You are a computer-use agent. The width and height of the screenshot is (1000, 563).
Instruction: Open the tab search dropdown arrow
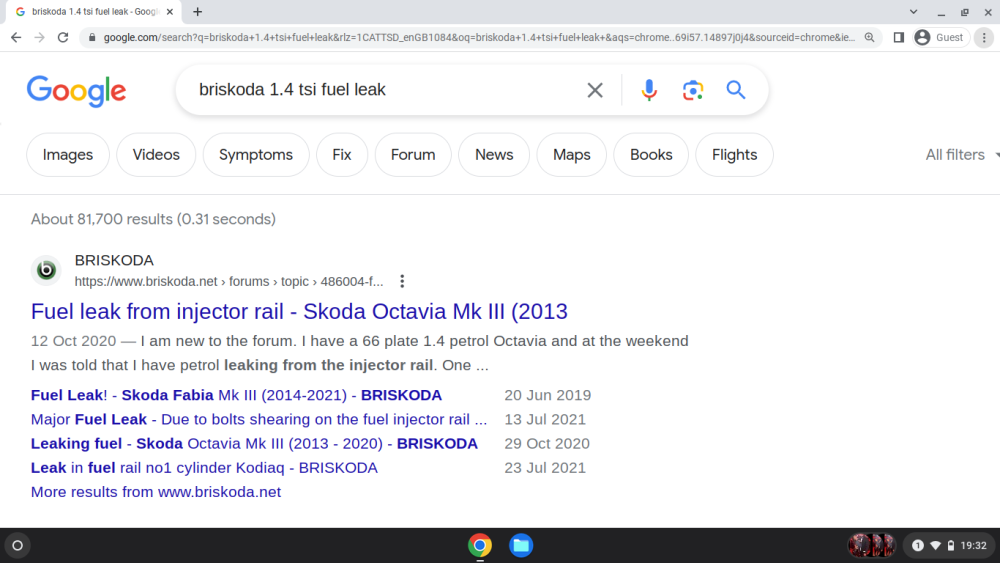pos(913,11)
